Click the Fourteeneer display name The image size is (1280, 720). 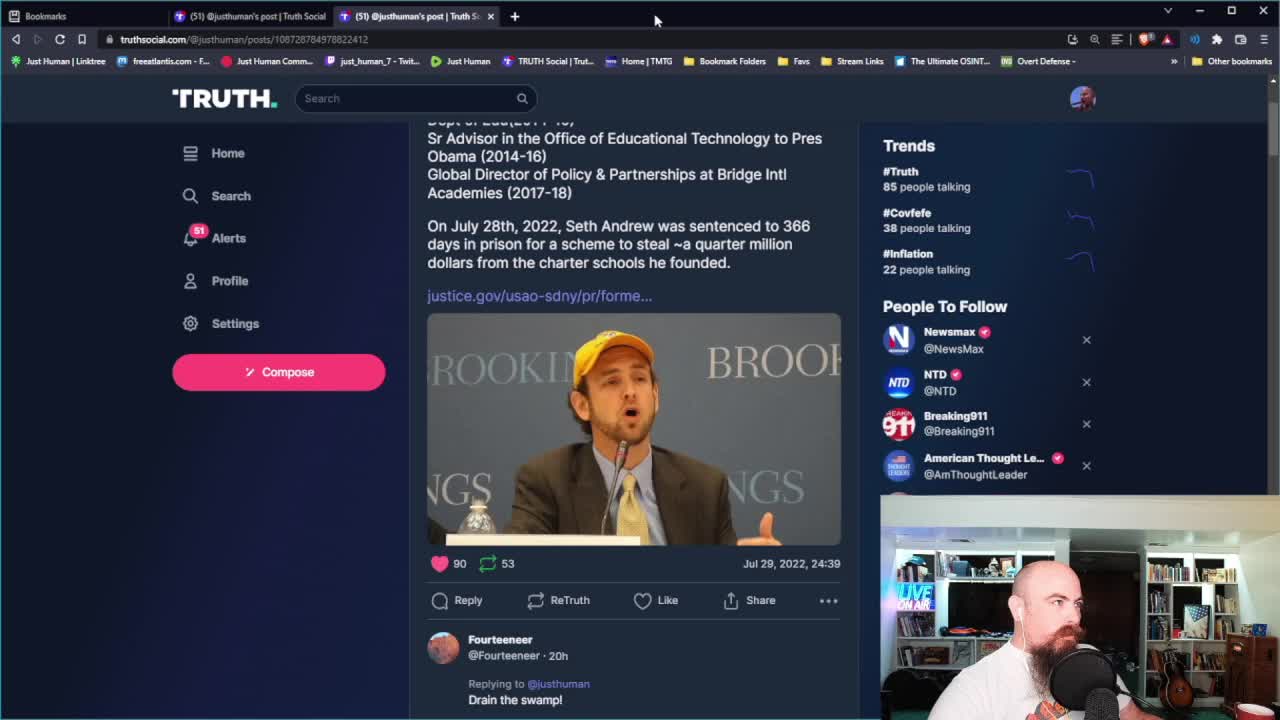pos(500,640)
